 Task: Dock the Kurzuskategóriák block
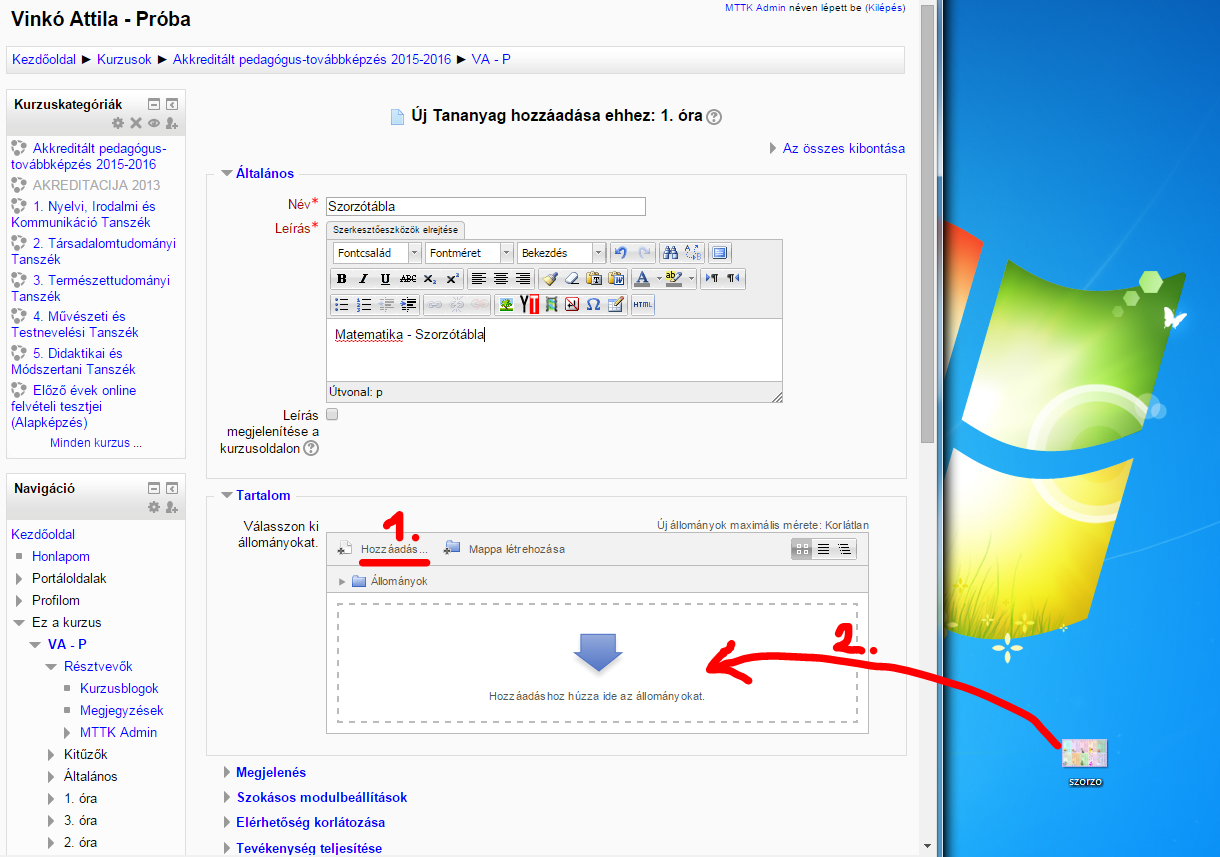tap(172, 104)
